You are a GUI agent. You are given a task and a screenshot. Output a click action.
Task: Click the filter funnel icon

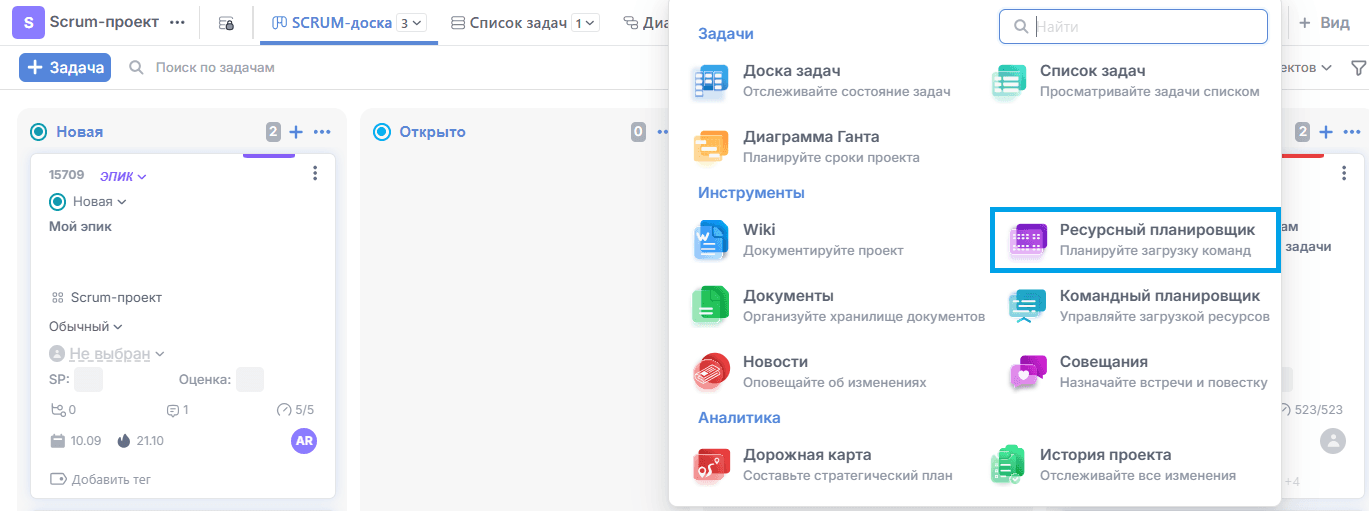(x=1358, y=68)
